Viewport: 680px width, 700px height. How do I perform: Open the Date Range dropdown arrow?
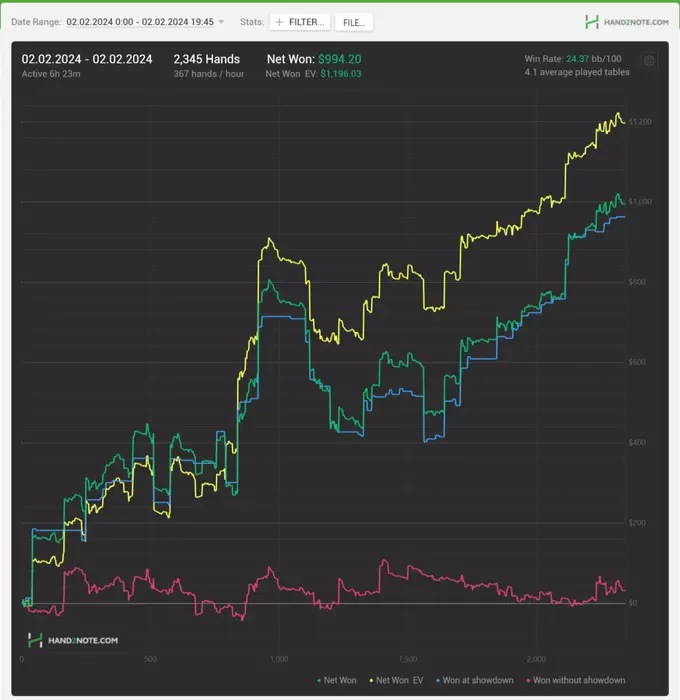(221, 22)
